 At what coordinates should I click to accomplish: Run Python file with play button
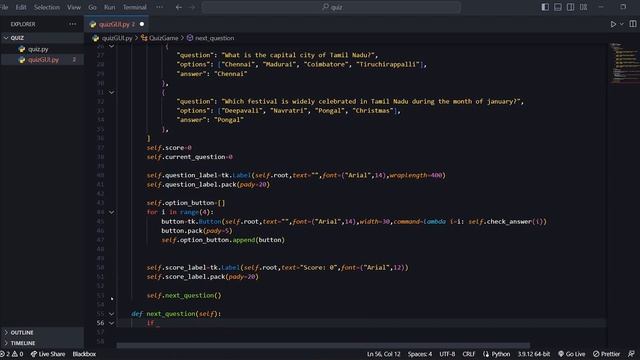tap(613, 24)
